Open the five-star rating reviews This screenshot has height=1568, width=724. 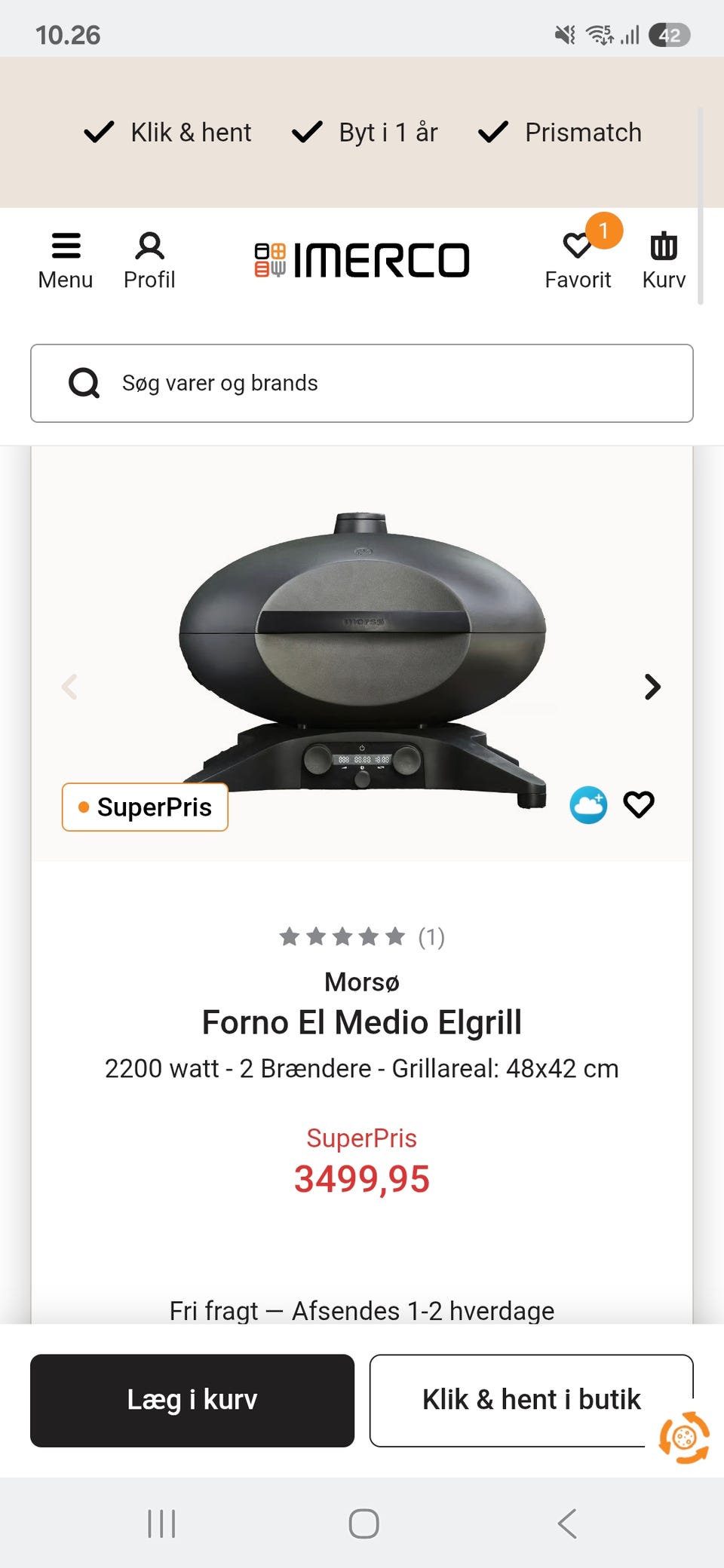click(361, 937)
